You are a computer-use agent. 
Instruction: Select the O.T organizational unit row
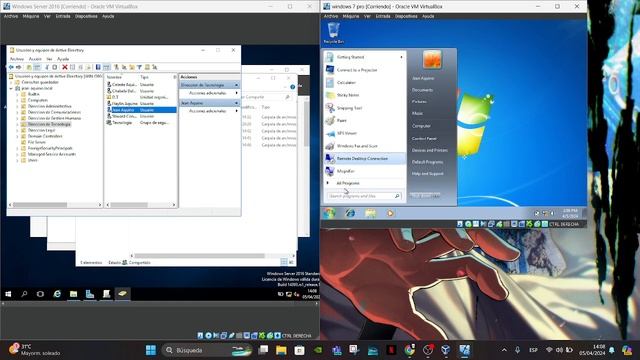[141, 97]
